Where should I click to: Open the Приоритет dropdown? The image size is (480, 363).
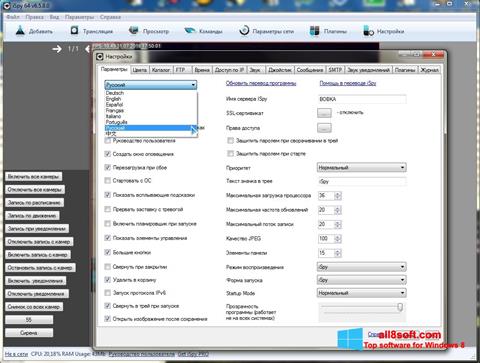(362, 167)
